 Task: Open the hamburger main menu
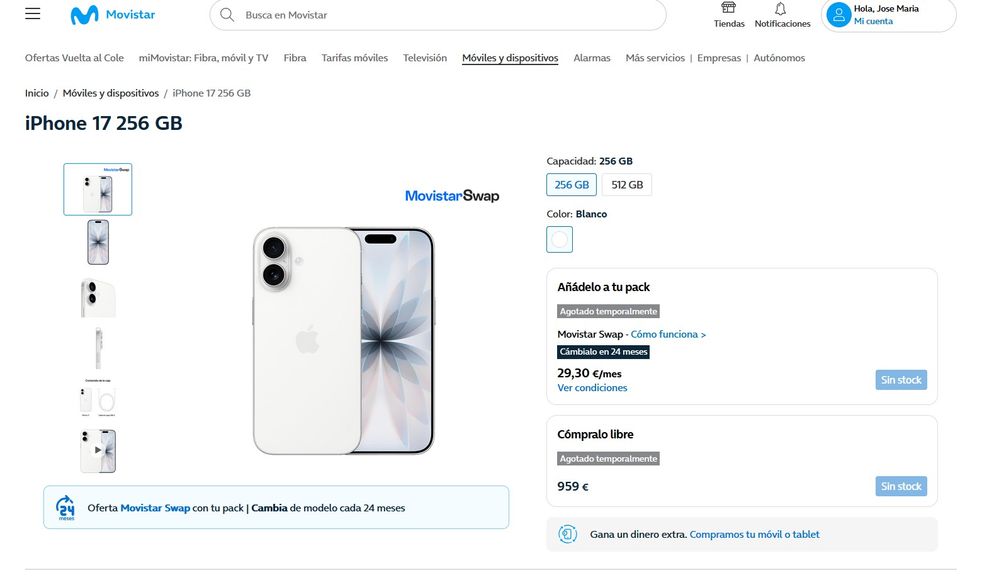[33, 15]
